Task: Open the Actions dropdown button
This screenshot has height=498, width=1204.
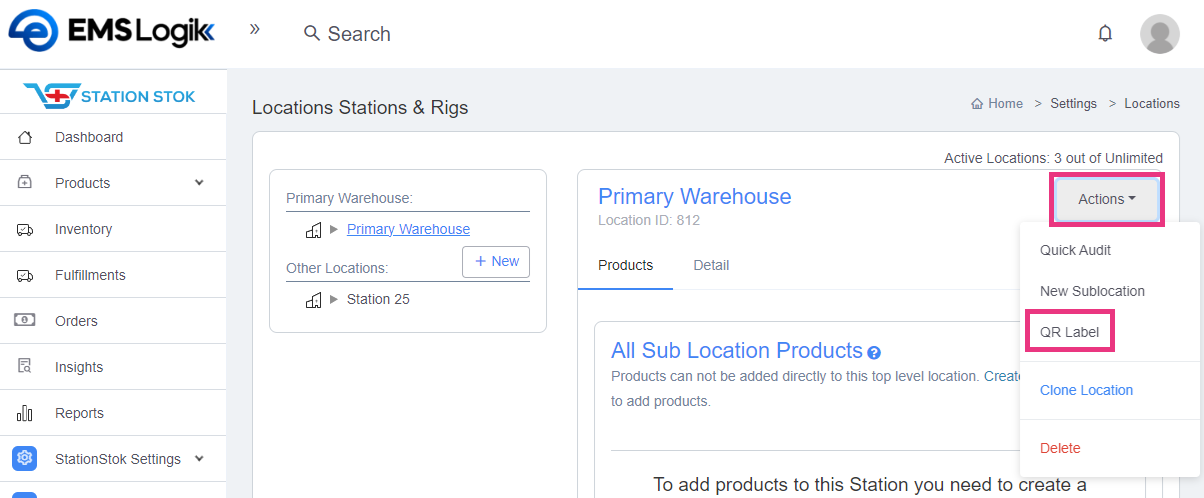Action: (x=1106, y=199)
